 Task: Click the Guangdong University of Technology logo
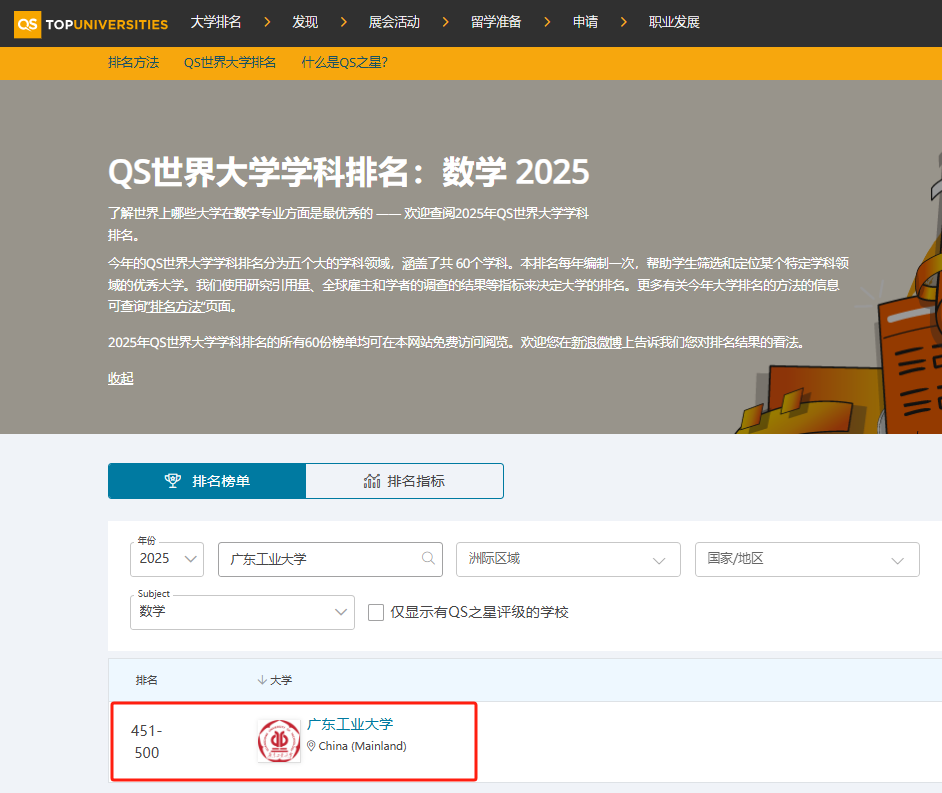[x=279, y=741]
